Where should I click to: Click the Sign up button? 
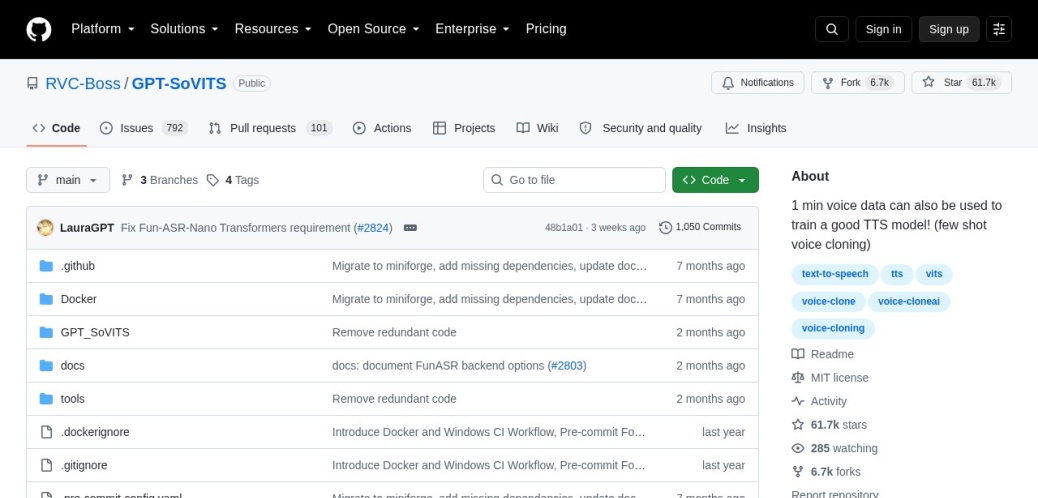pyautogui.click(x=949, y=29)
